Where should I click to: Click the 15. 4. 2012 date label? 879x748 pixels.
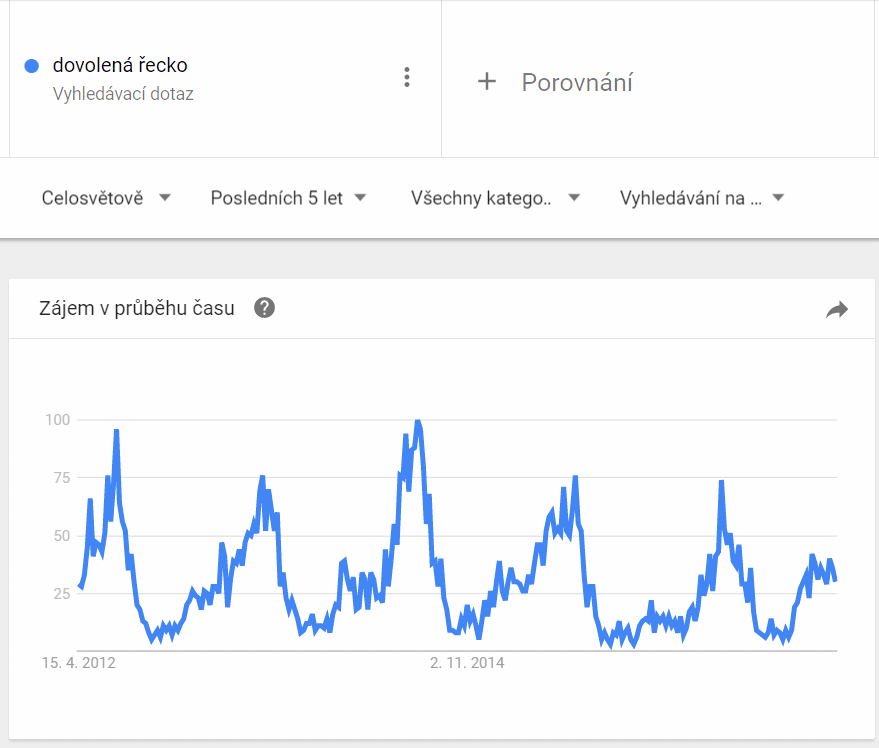click(x=78, y=662)
